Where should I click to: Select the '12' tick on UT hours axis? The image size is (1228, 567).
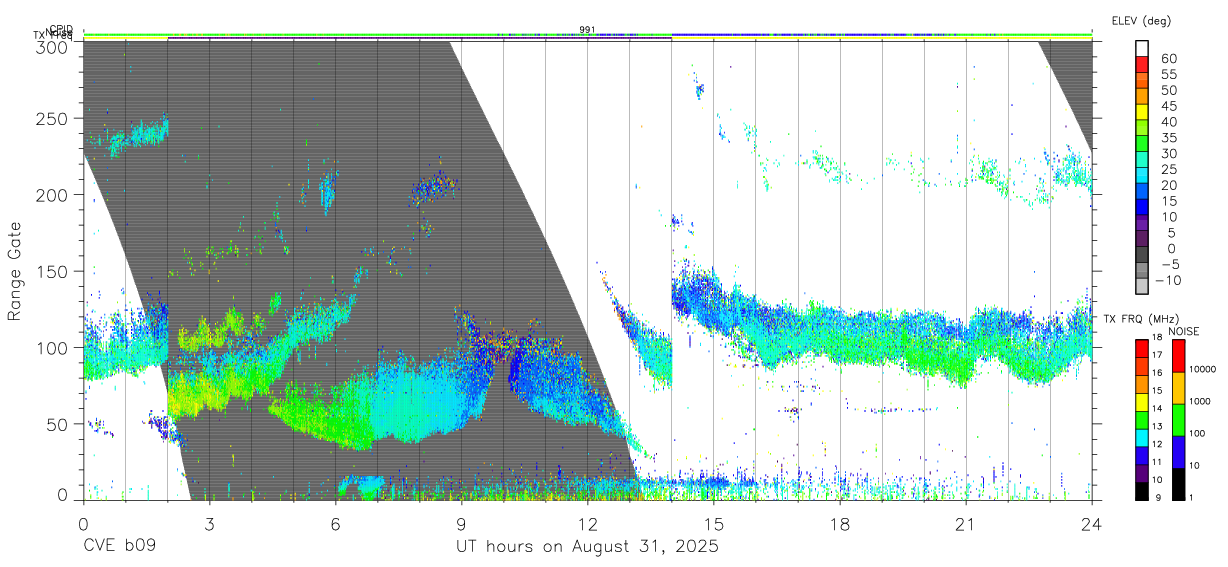pyautogui.click(x=587, y=523)
